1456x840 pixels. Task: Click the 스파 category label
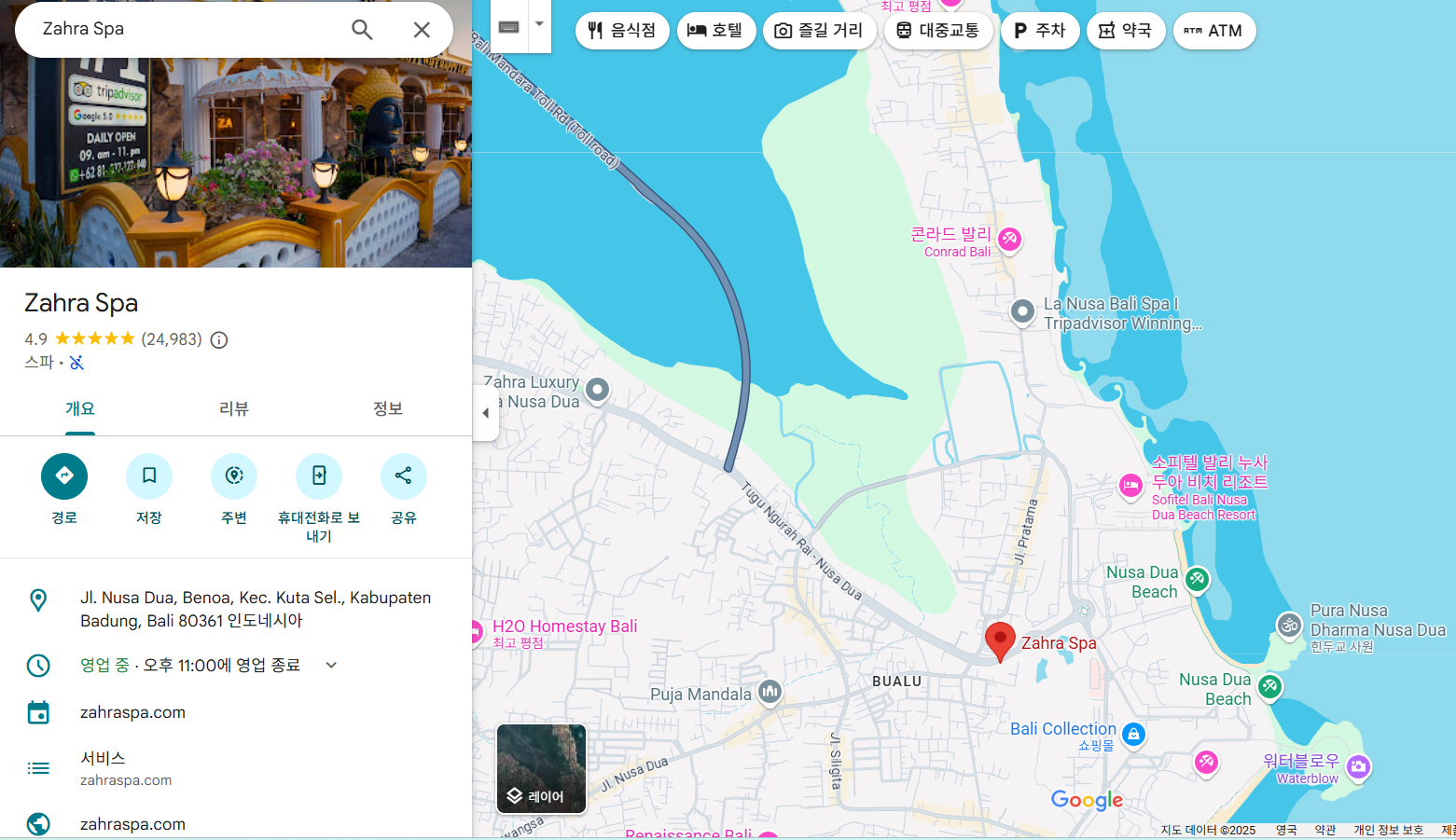39,362
